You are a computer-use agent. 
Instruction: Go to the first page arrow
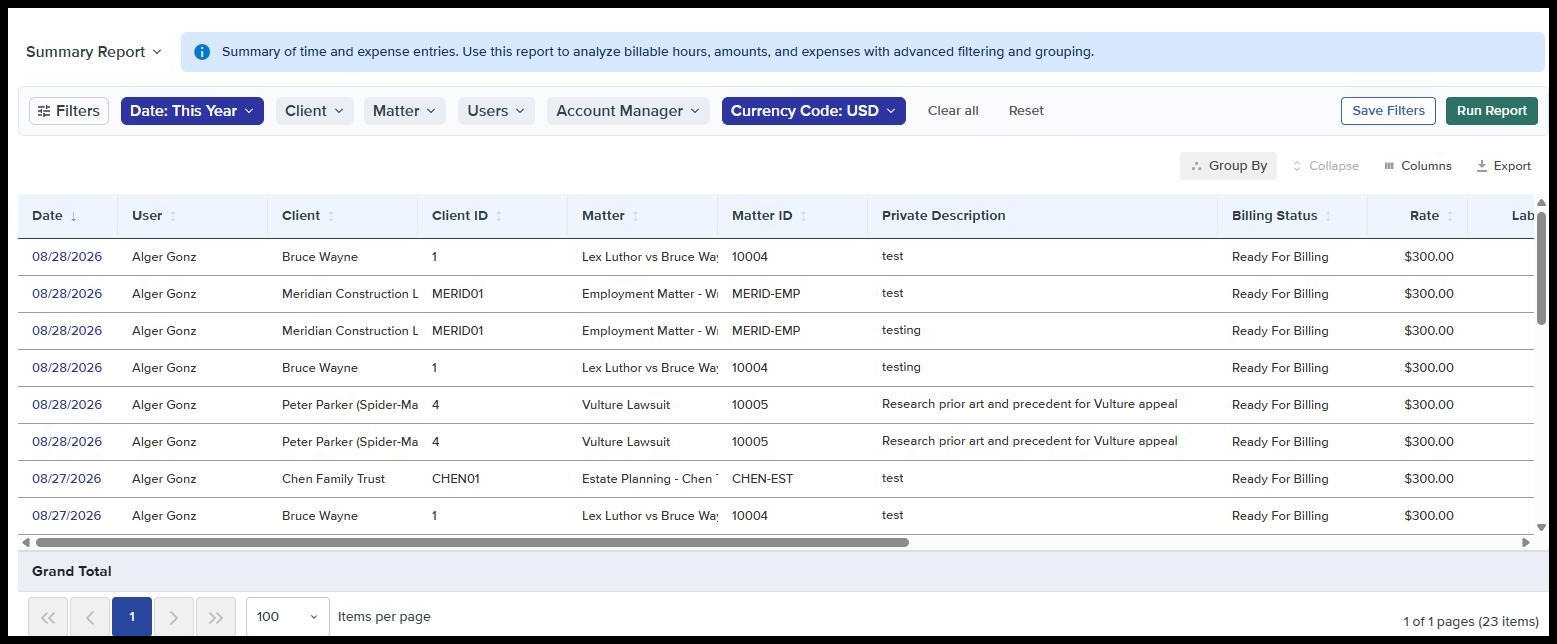(48, 617)
